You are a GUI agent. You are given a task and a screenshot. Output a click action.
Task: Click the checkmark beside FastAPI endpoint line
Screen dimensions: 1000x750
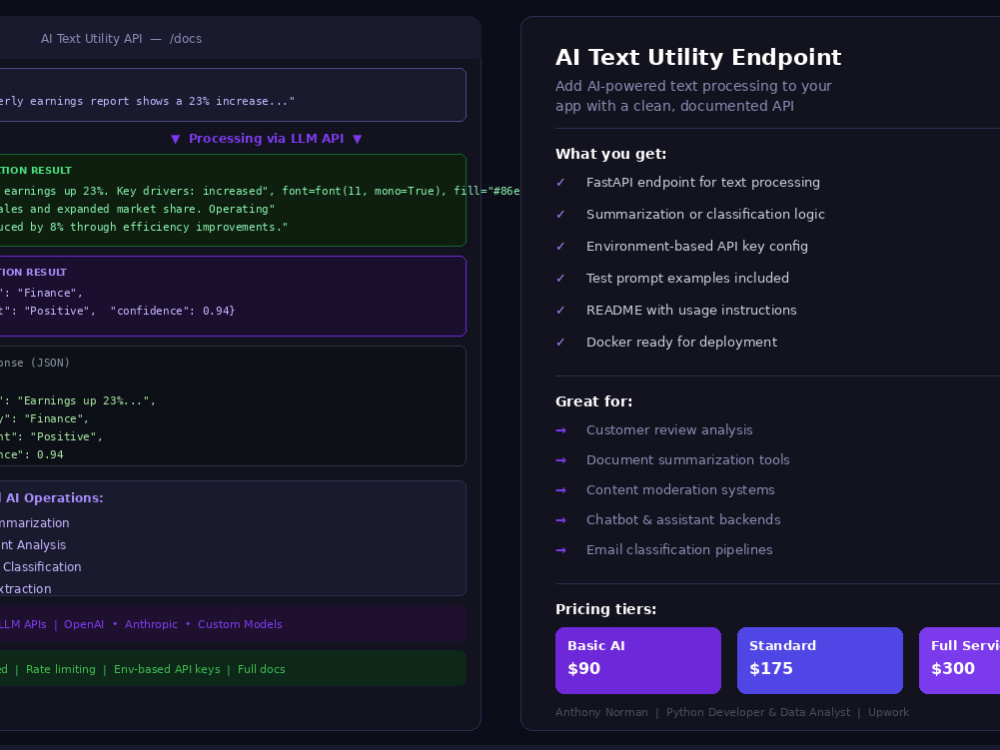click(561, 182)
